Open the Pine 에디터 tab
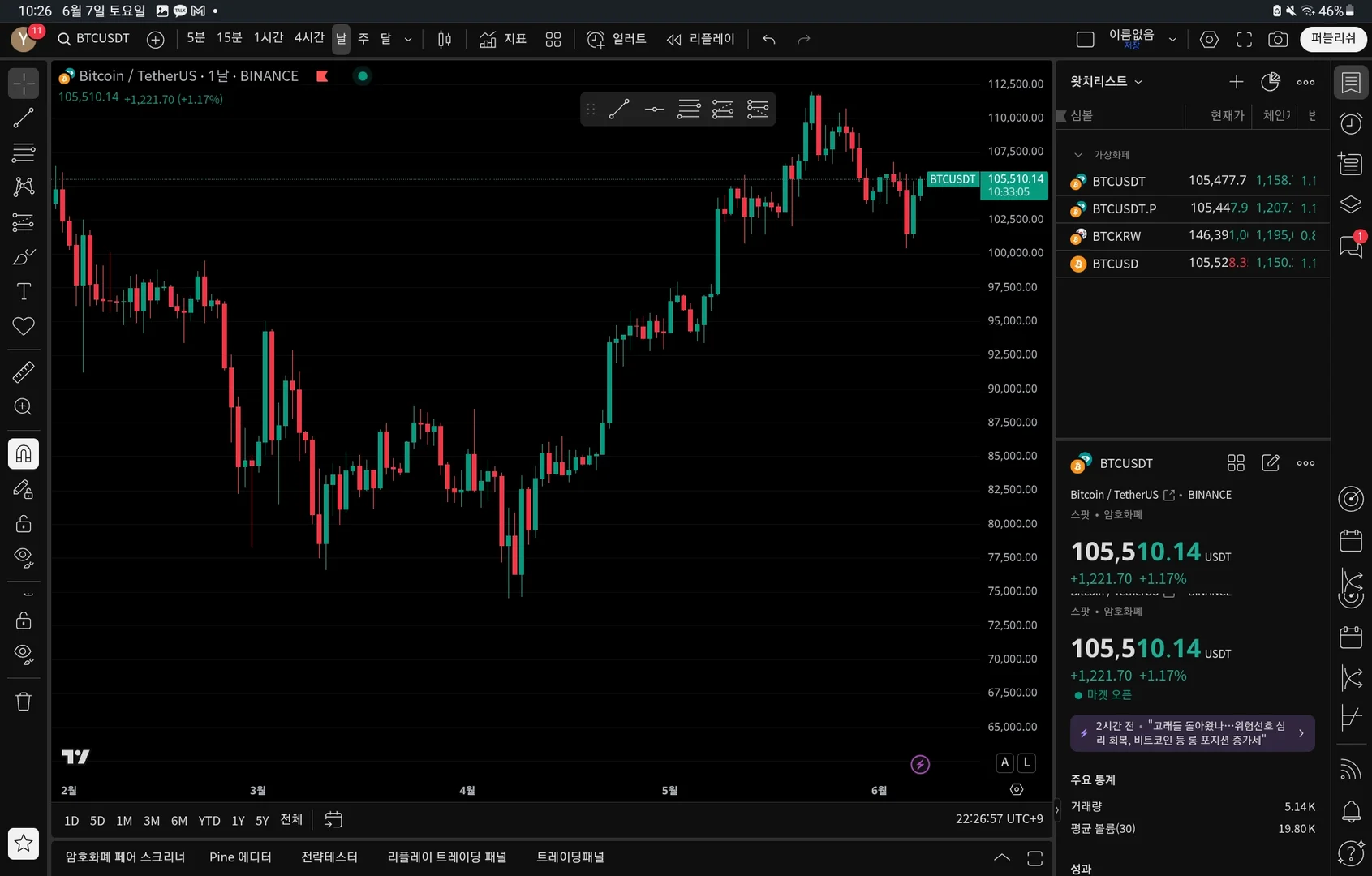Image resolution: width=1372 pixels, height=876 pixels. coord(240,857)
